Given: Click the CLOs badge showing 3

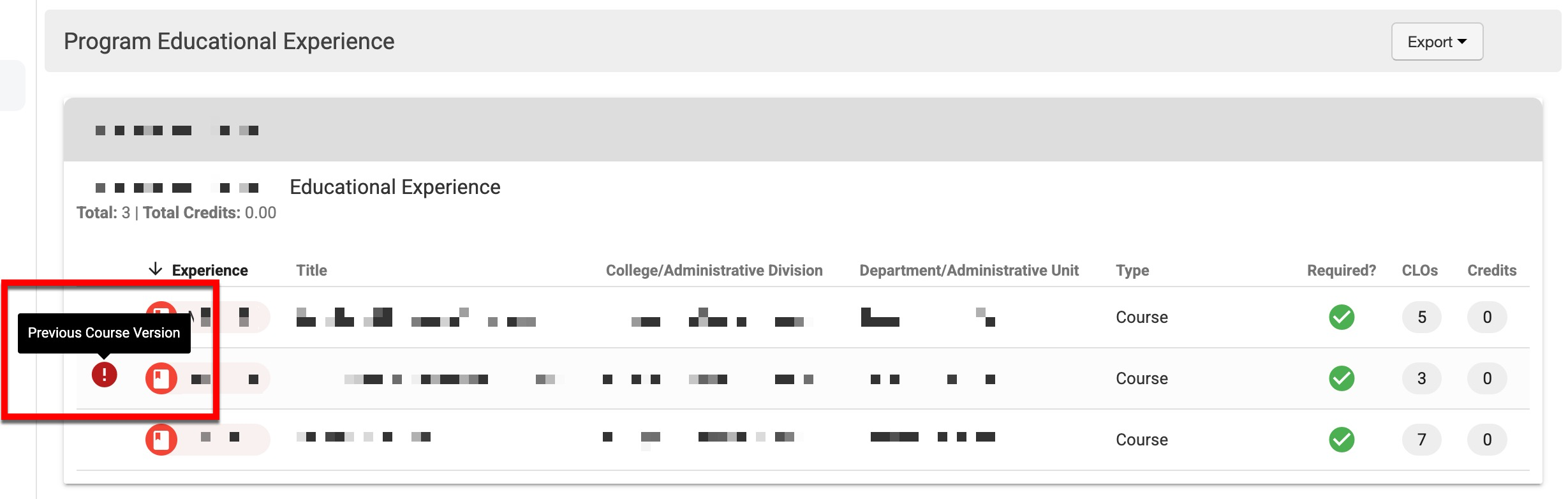Looking at the screenshot, I should tap(1421, 378).
